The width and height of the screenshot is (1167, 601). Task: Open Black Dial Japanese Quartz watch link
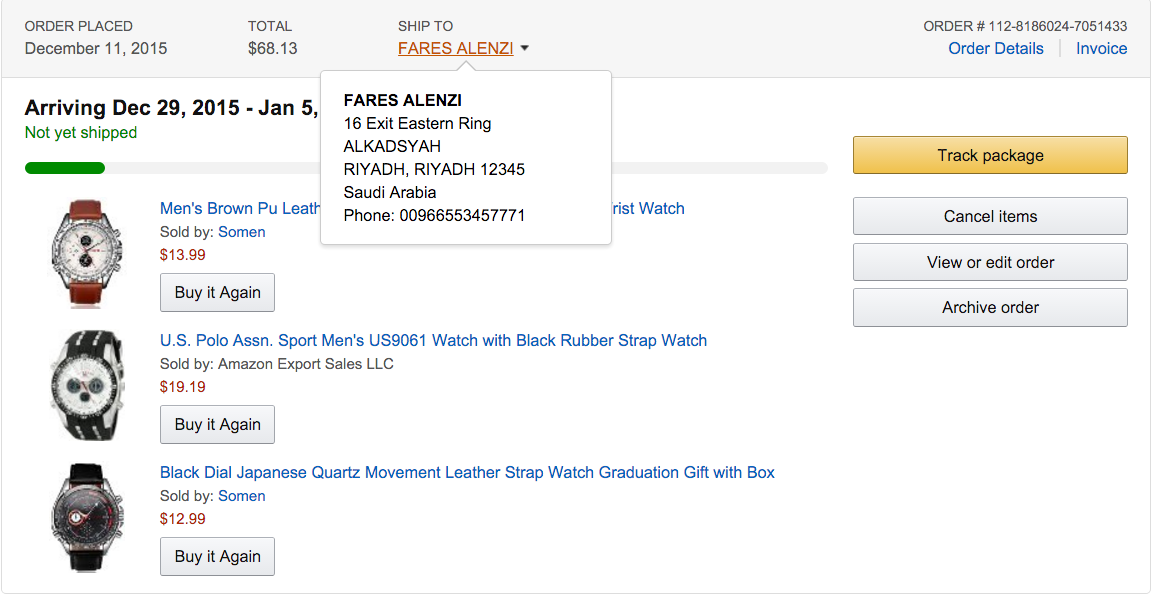click(467, 473)
